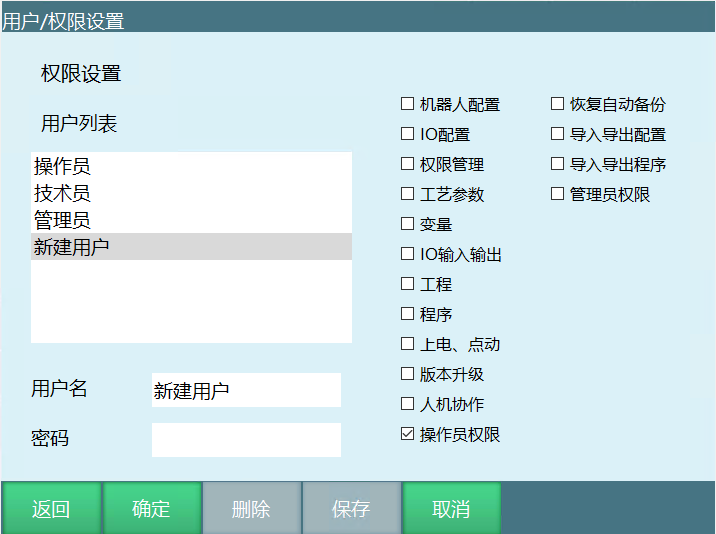Enable the 恢复自动备份 checkbox
Image resolution: width=716 pixels, height=534 pixels.
(x=557, y=104)
